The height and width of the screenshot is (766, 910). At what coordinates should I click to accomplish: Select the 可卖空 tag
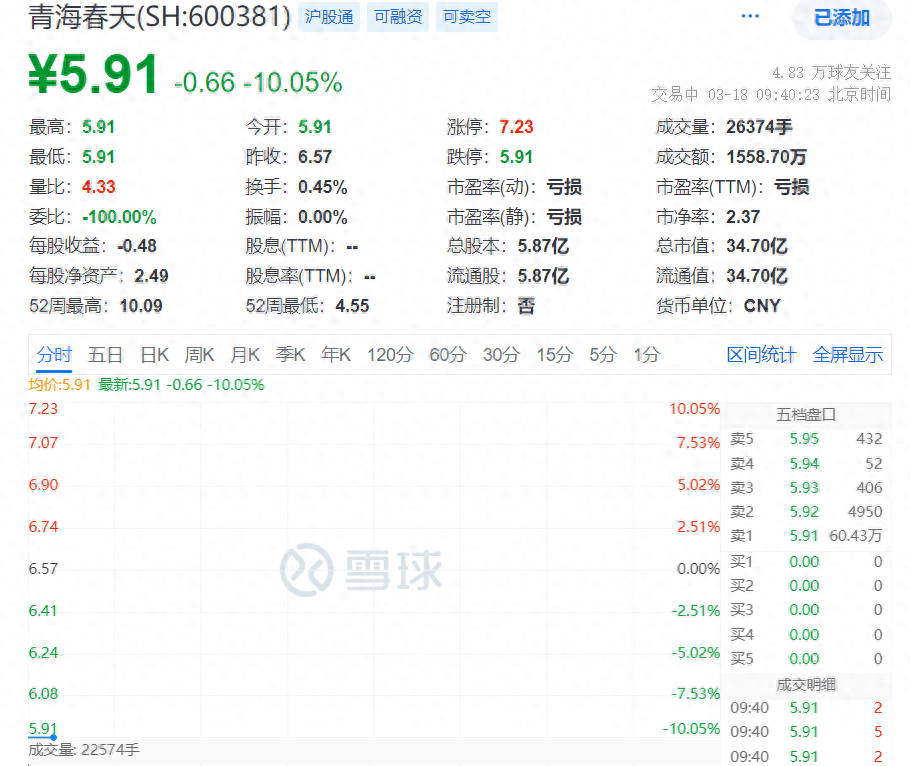pos(467,17)
